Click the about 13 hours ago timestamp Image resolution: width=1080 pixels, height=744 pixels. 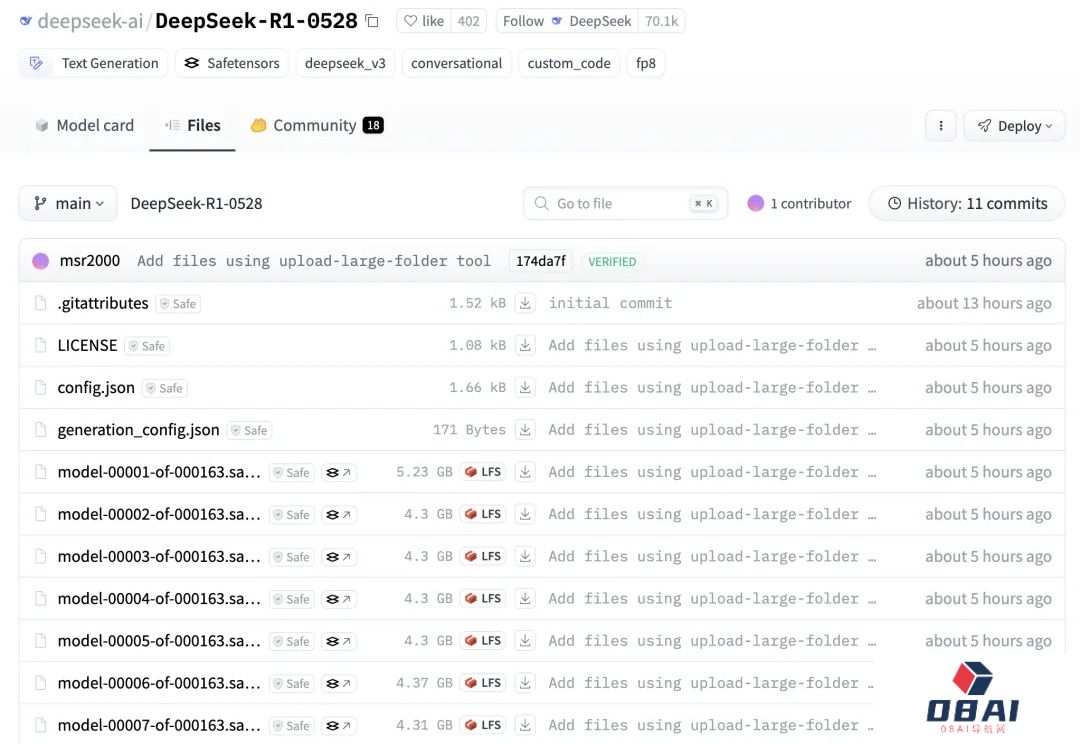984,303
